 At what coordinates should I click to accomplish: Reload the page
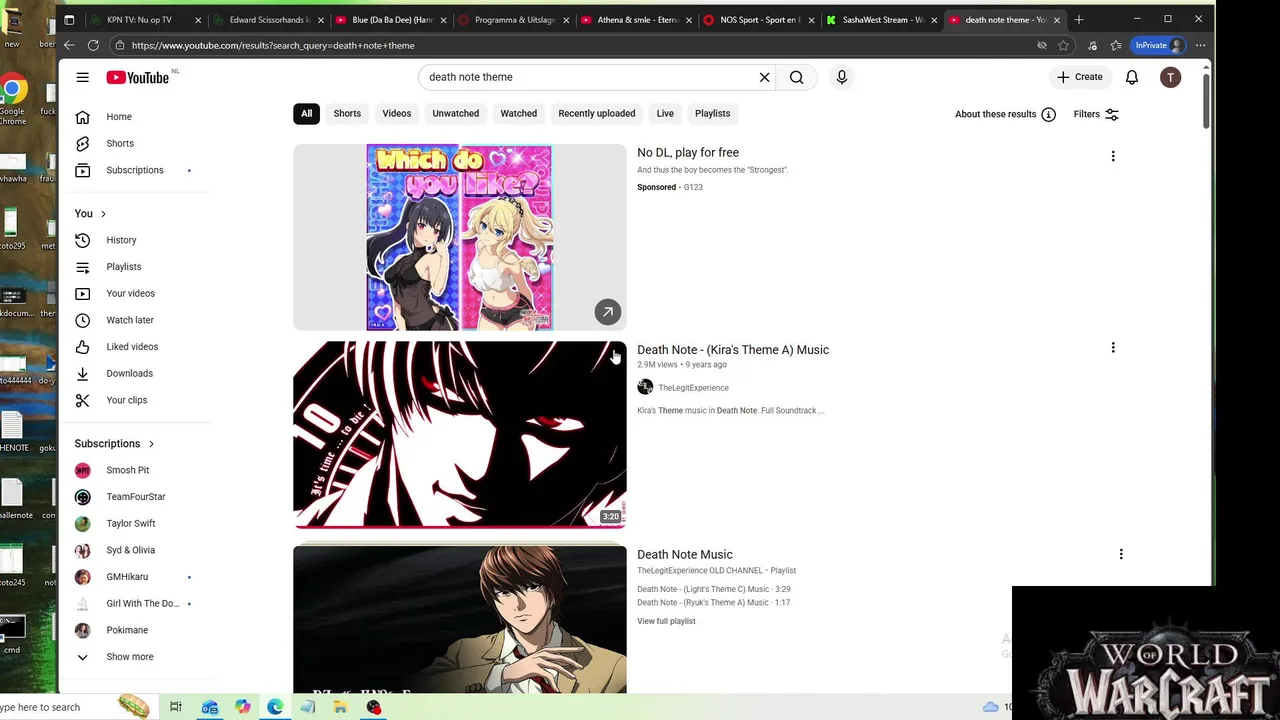tap(93, 45)
